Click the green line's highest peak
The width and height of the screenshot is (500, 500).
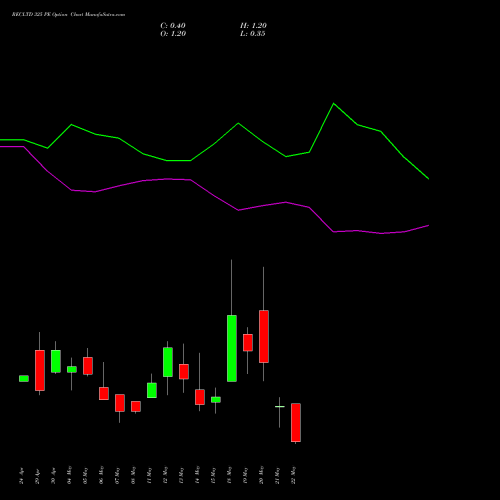click(334, 104)
